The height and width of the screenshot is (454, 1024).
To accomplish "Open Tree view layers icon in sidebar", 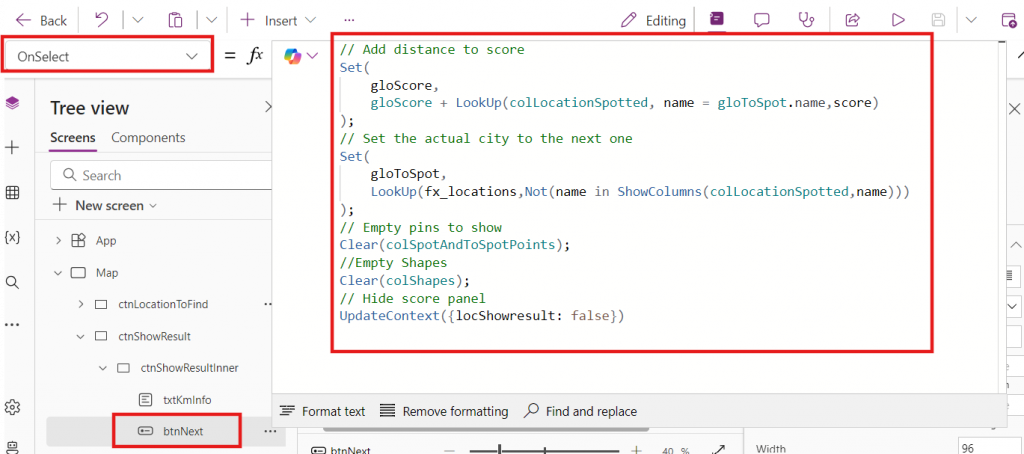I will tap(12, 103).
